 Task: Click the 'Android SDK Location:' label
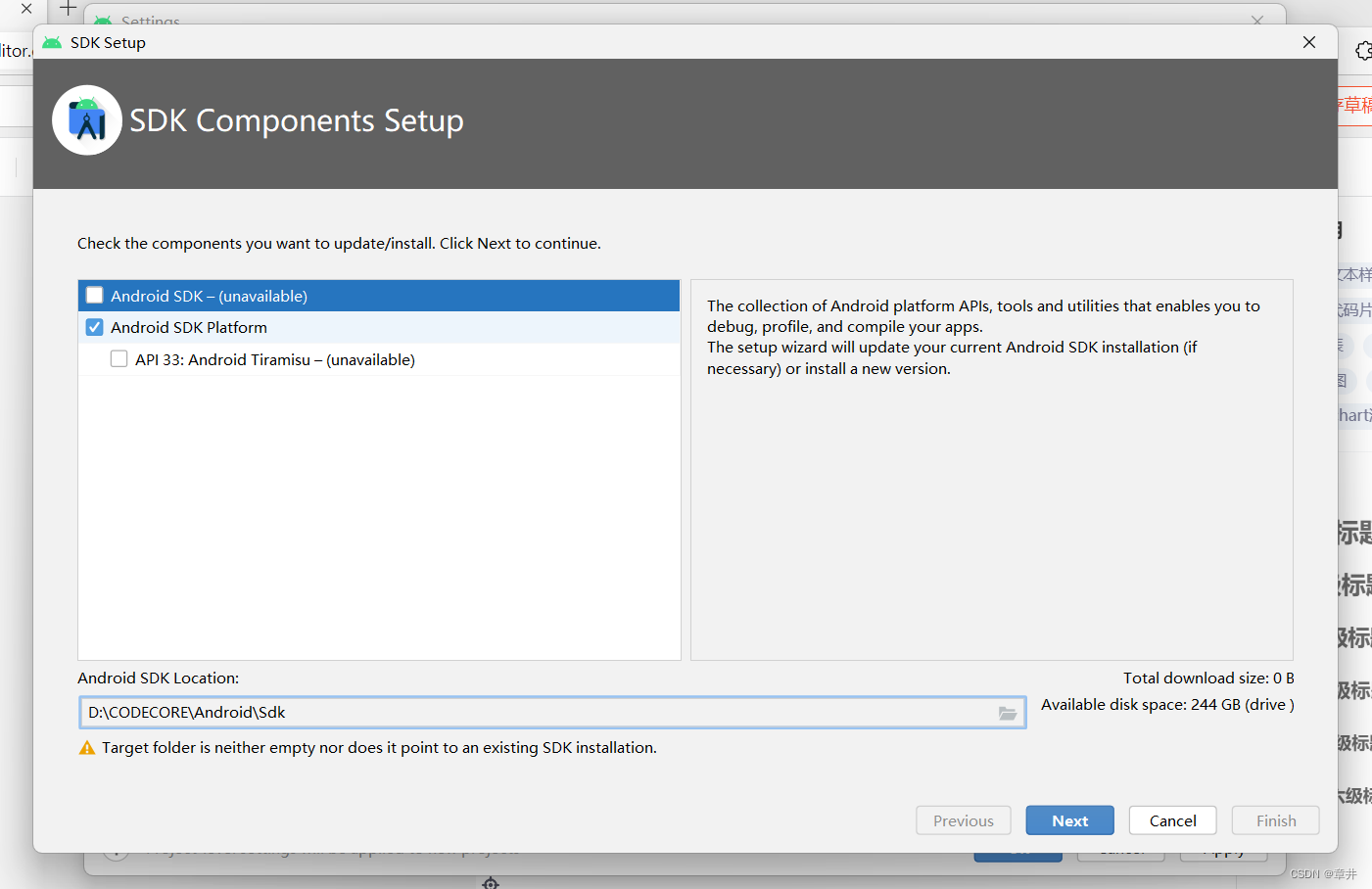point(159,678)
